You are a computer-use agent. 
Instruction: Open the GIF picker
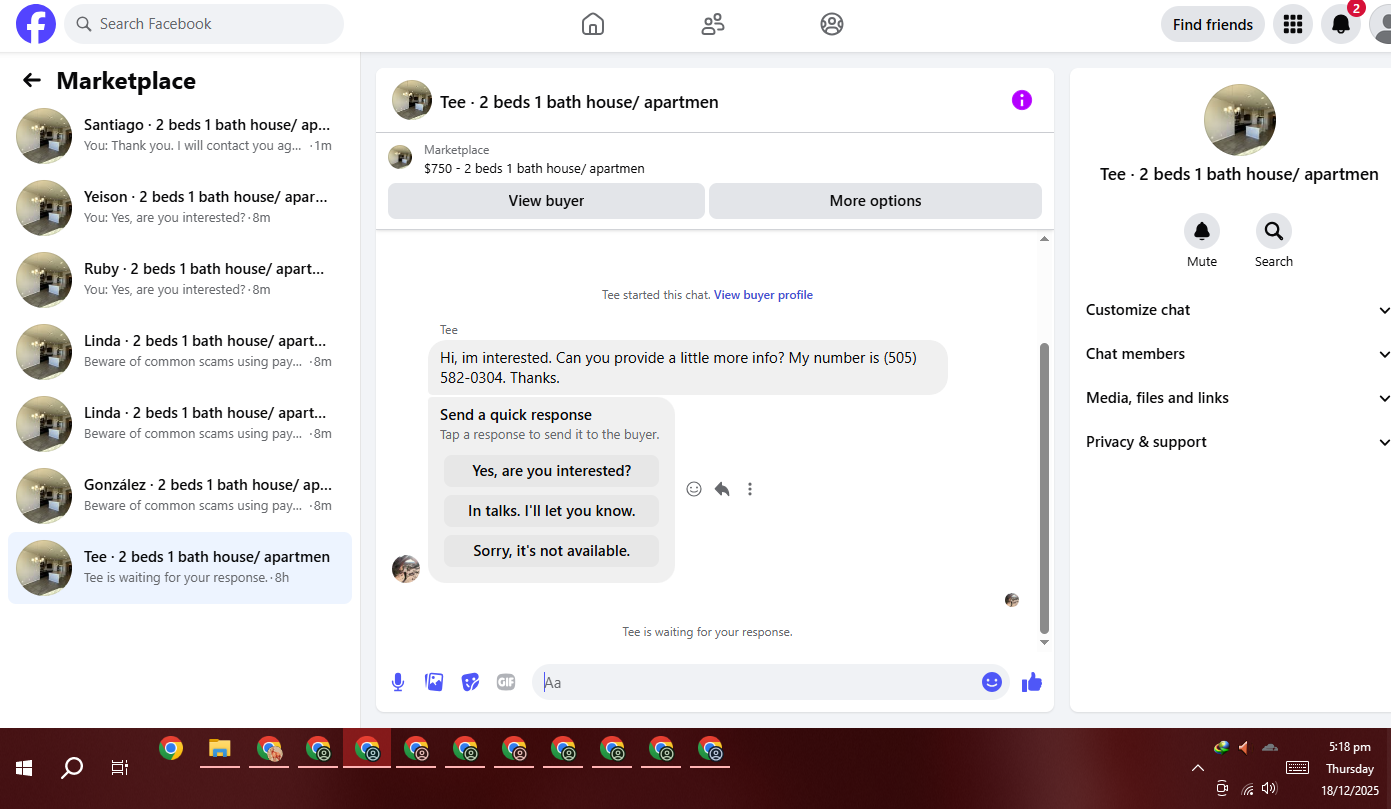tap(506, 682)
